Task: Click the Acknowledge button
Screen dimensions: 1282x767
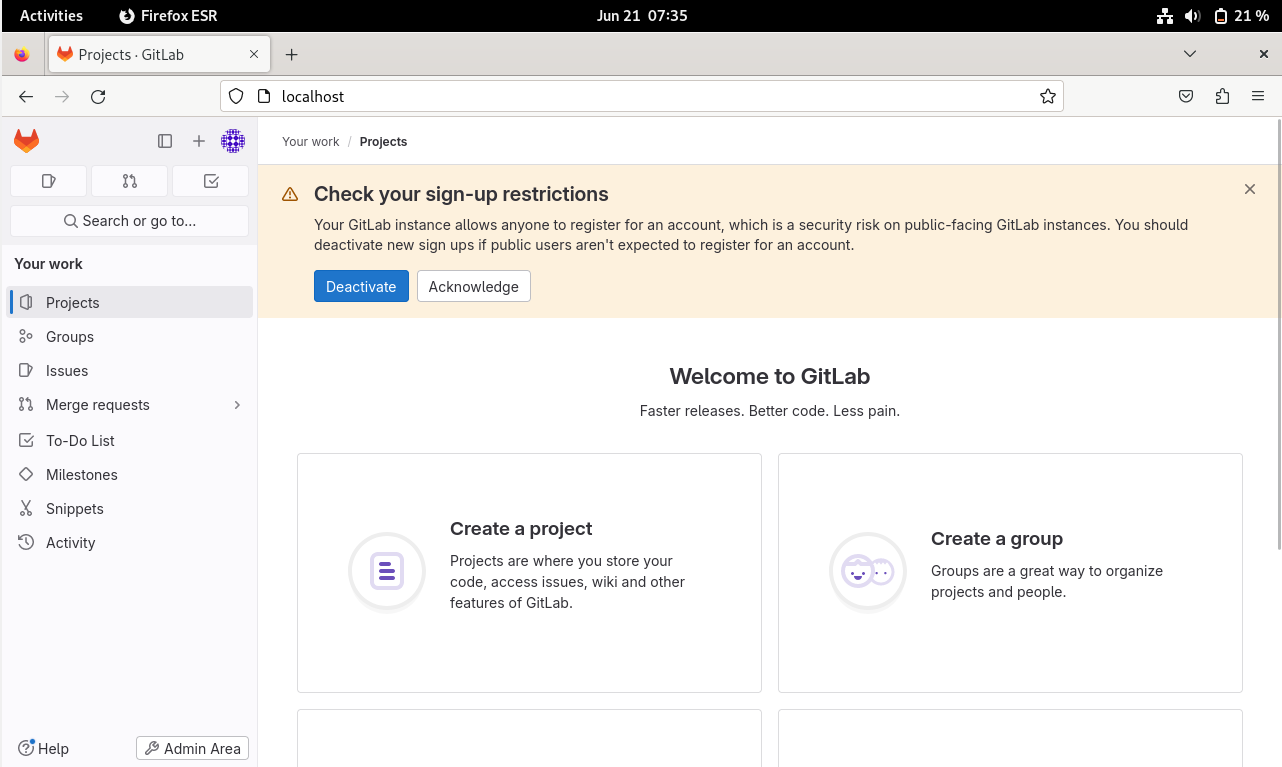Action: (x=474, y=286)
